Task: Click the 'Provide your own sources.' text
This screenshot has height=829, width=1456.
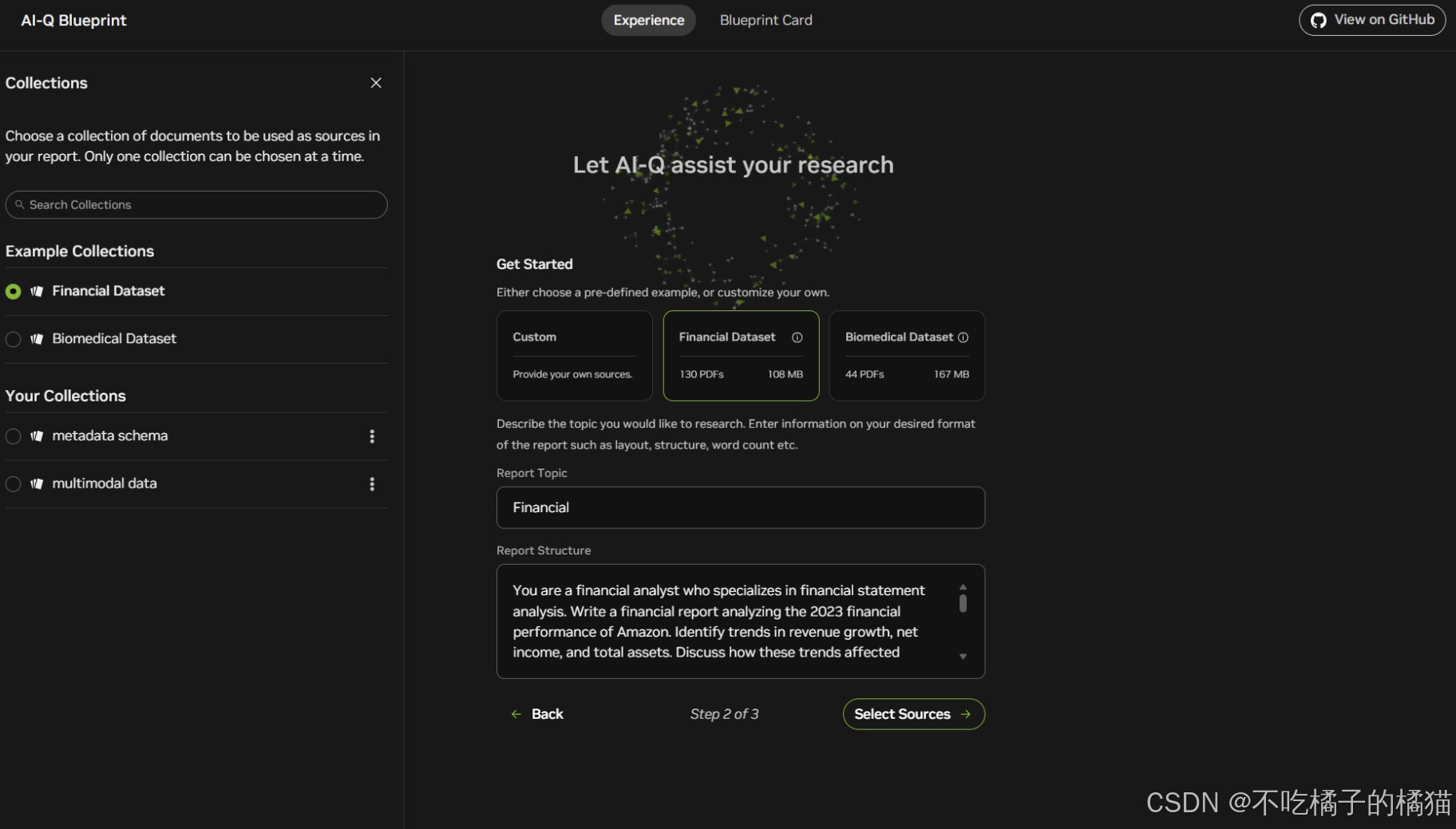Action: 572,374
